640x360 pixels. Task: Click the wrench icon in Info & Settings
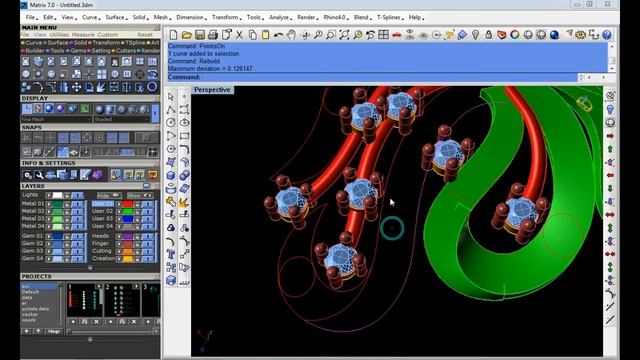point(39,175)
